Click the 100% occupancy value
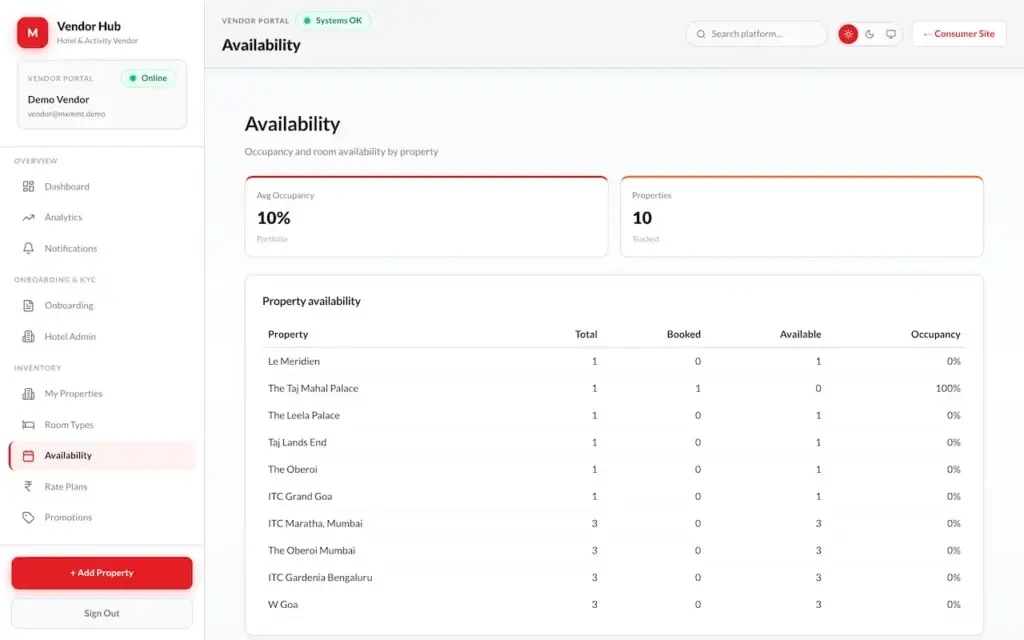Screen dimensions: 1024x640 (x=948, y=389)
